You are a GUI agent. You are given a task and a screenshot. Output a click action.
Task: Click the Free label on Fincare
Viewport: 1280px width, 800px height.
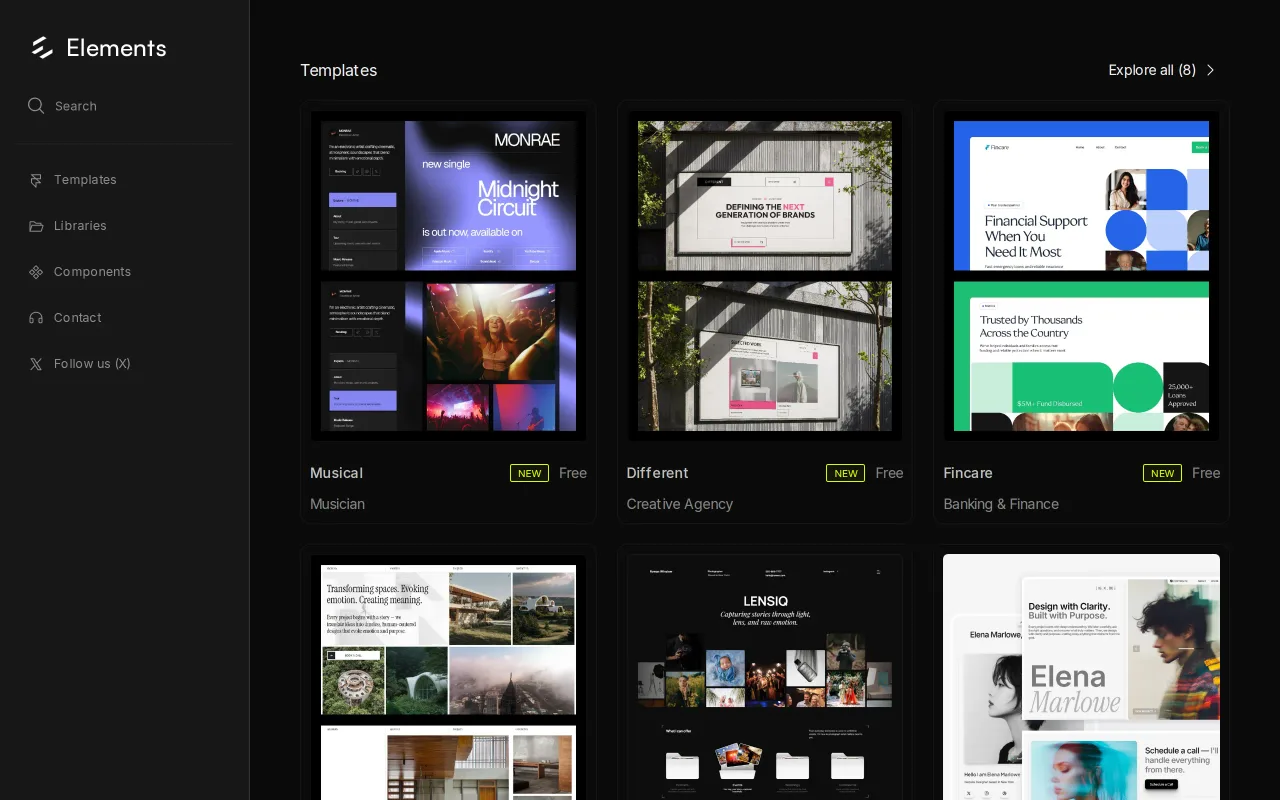coord(1206,473)
